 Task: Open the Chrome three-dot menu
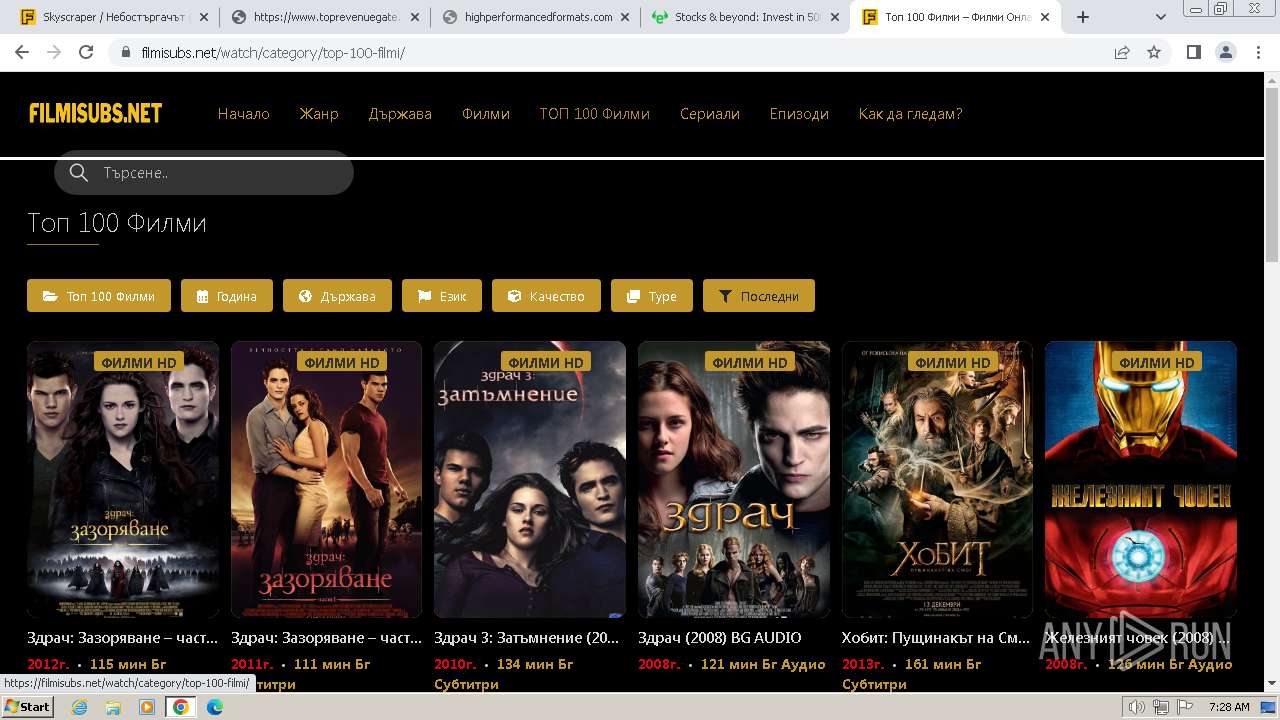coord(1256,53)
